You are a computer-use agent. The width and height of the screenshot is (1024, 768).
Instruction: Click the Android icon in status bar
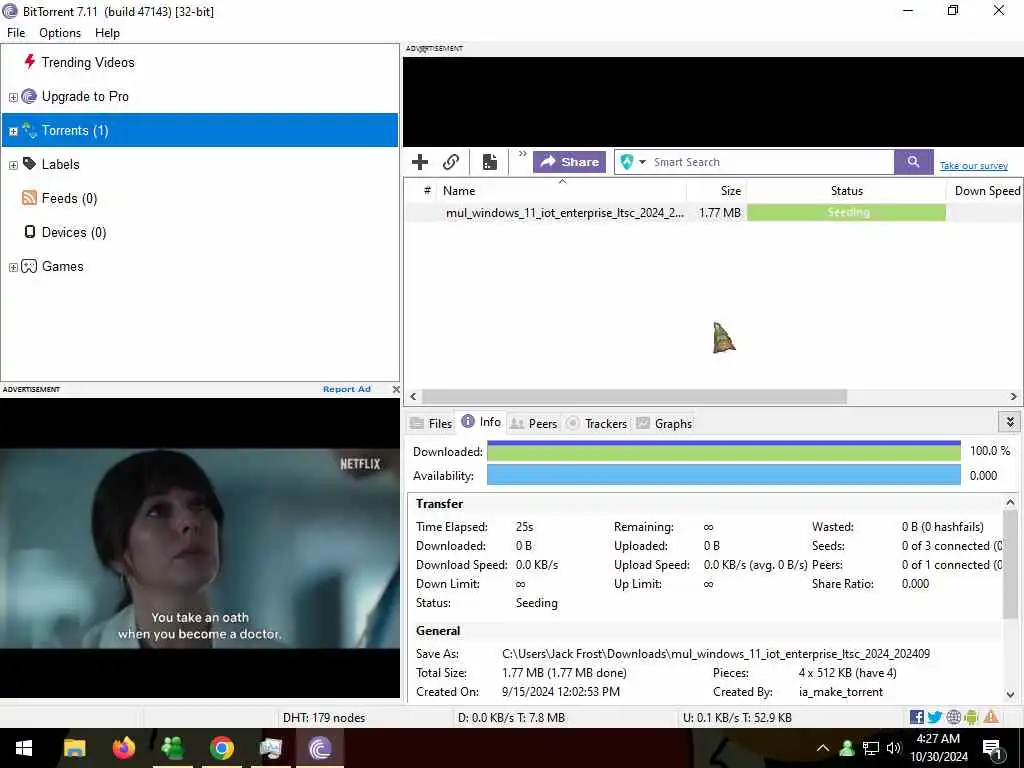[x=971, y=717]
